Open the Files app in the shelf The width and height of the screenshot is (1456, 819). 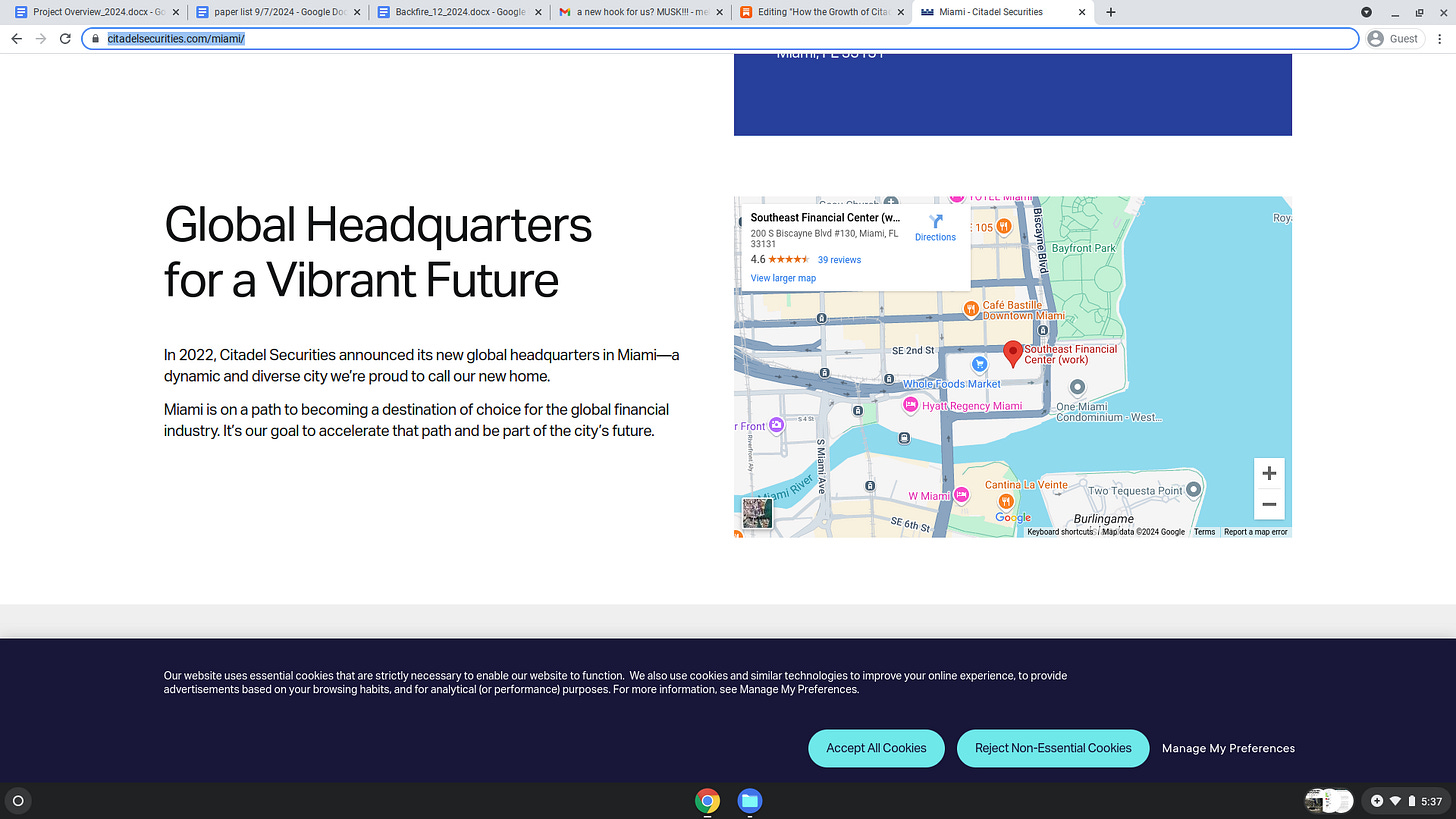click(x=750, y=800)
